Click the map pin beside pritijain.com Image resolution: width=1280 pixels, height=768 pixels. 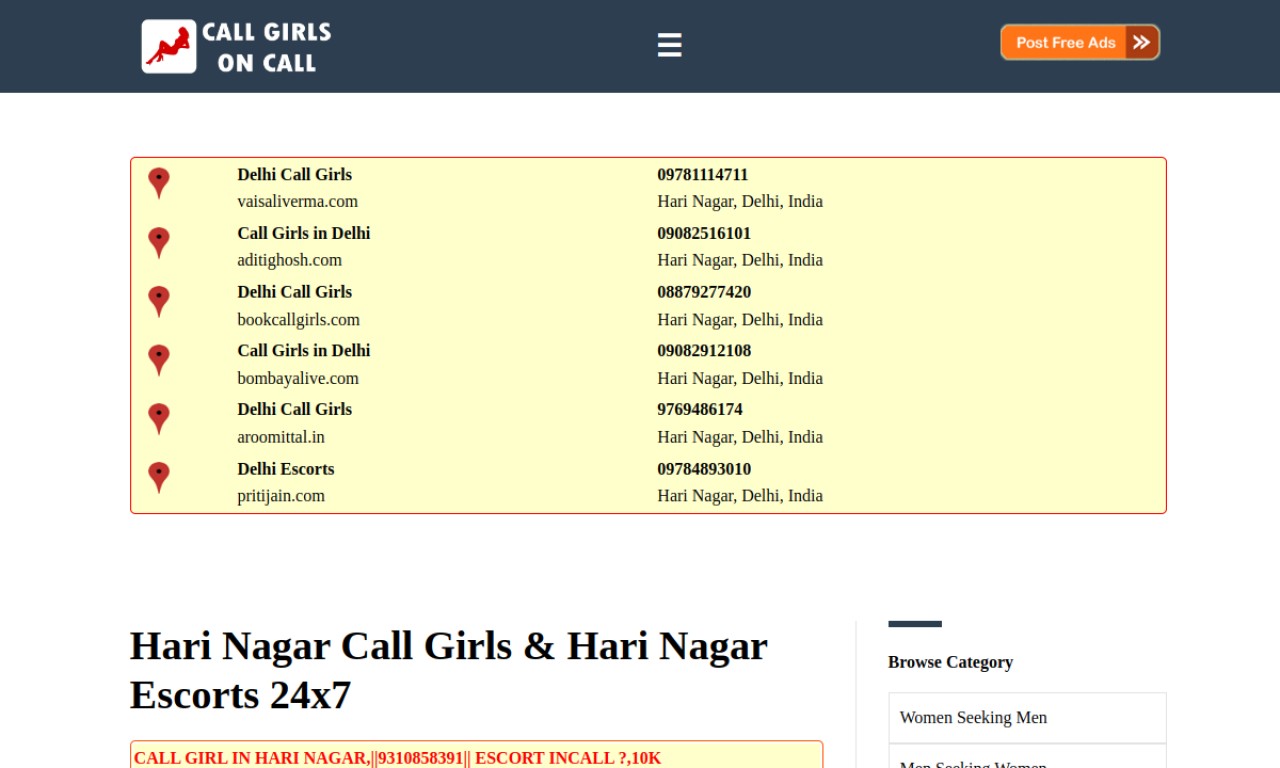[x=158, y=478]
